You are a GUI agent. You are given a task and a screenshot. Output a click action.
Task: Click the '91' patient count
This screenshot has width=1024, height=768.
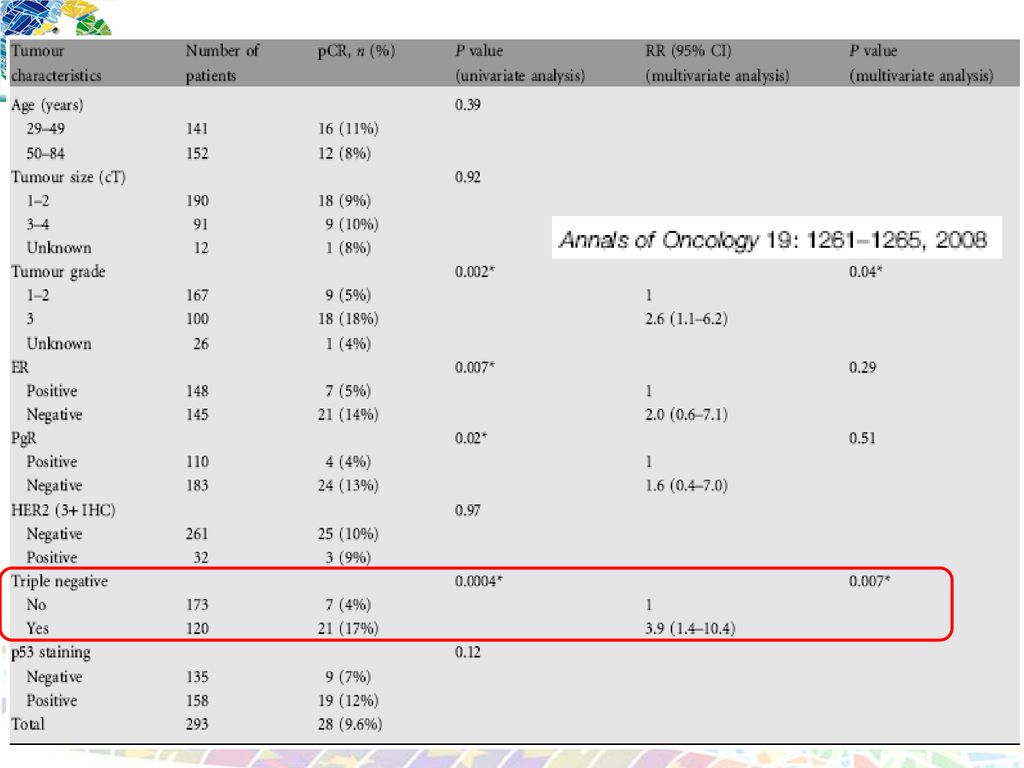(200, 224)
